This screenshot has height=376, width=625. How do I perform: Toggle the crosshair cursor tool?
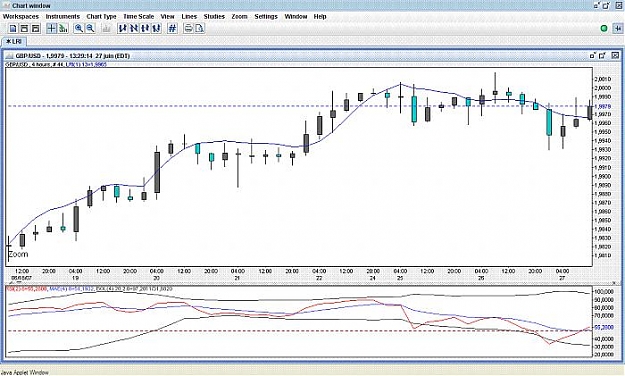coord(51,28)
